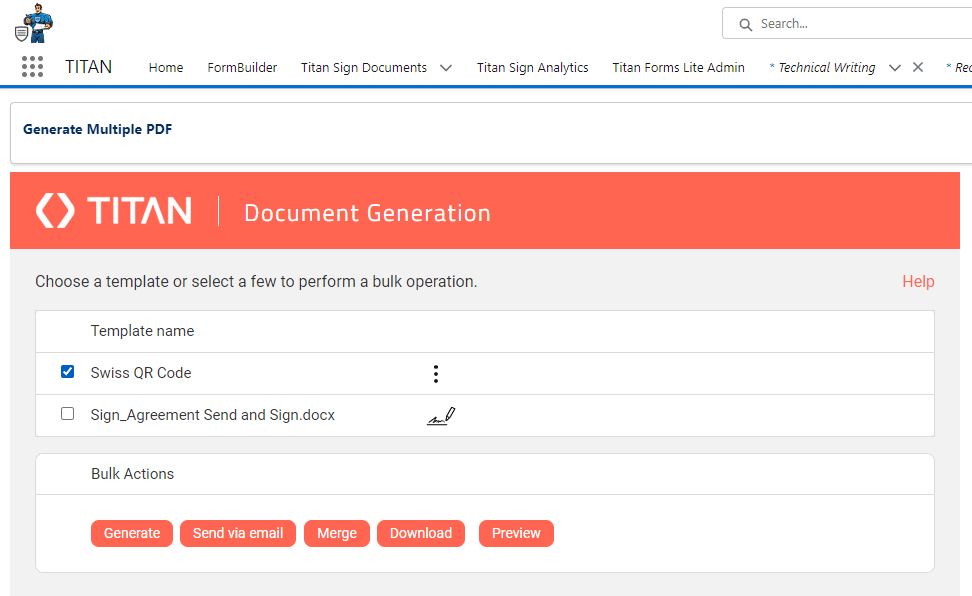
Task: Open the Help link
Action: coord(917,282)
